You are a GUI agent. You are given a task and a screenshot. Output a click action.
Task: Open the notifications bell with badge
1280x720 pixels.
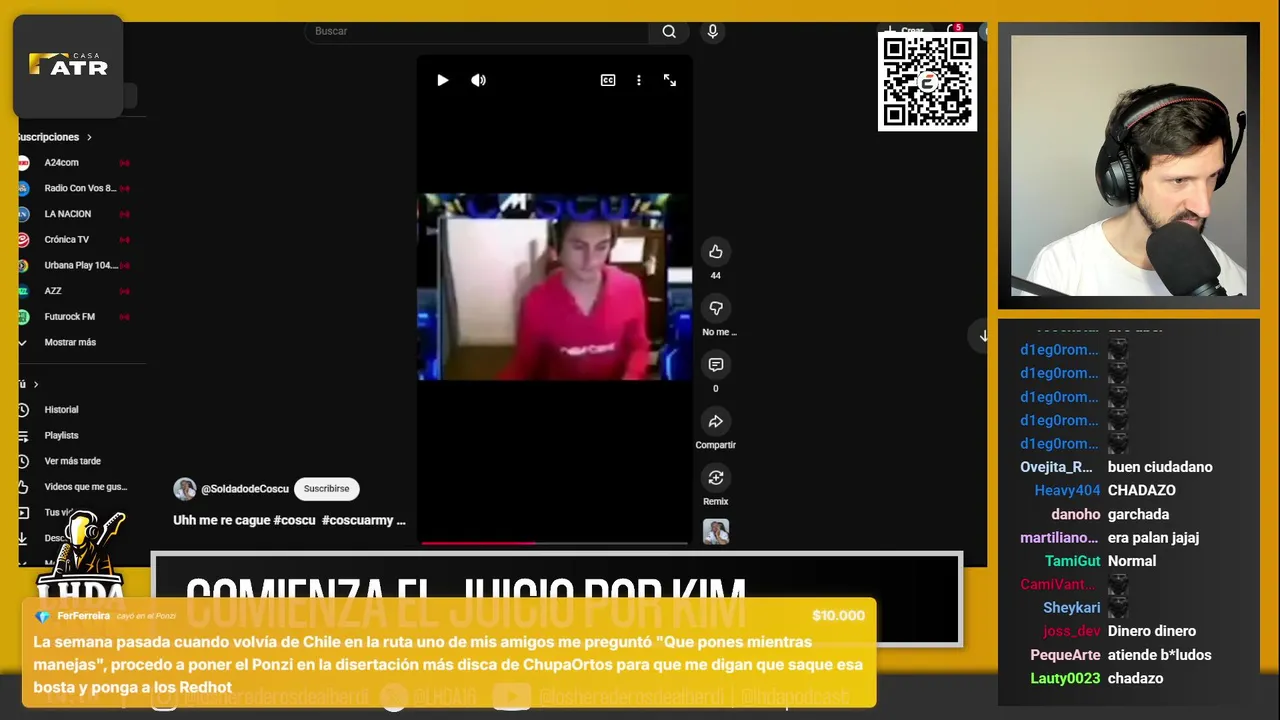953,31
